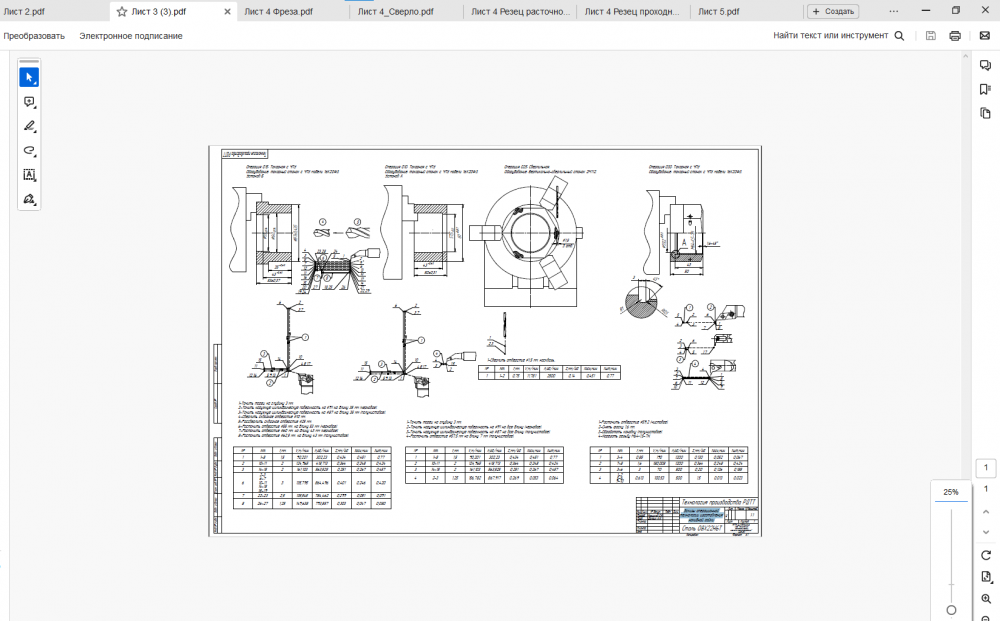
Task: Open the bookmarks panel icon
Action: (x=985, y=89)
